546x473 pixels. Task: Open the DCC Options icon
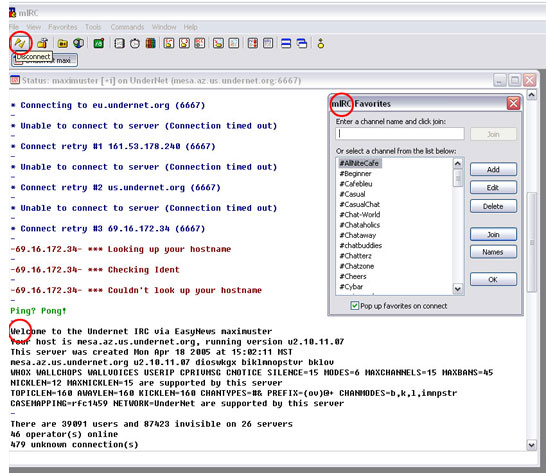point(200,44)
